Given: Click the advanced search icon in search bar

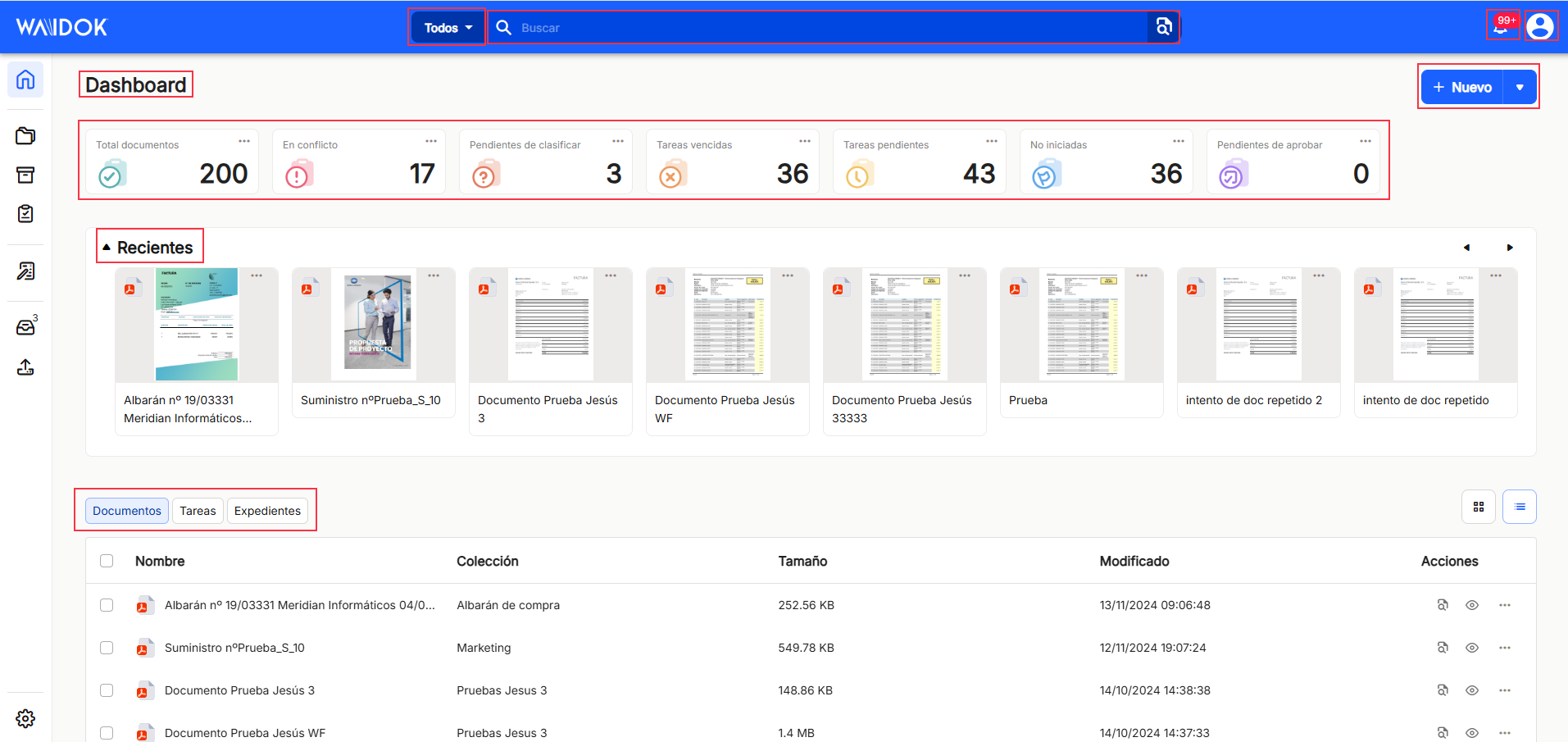Looking at the screenshot, I should [x=1163, y=27].
